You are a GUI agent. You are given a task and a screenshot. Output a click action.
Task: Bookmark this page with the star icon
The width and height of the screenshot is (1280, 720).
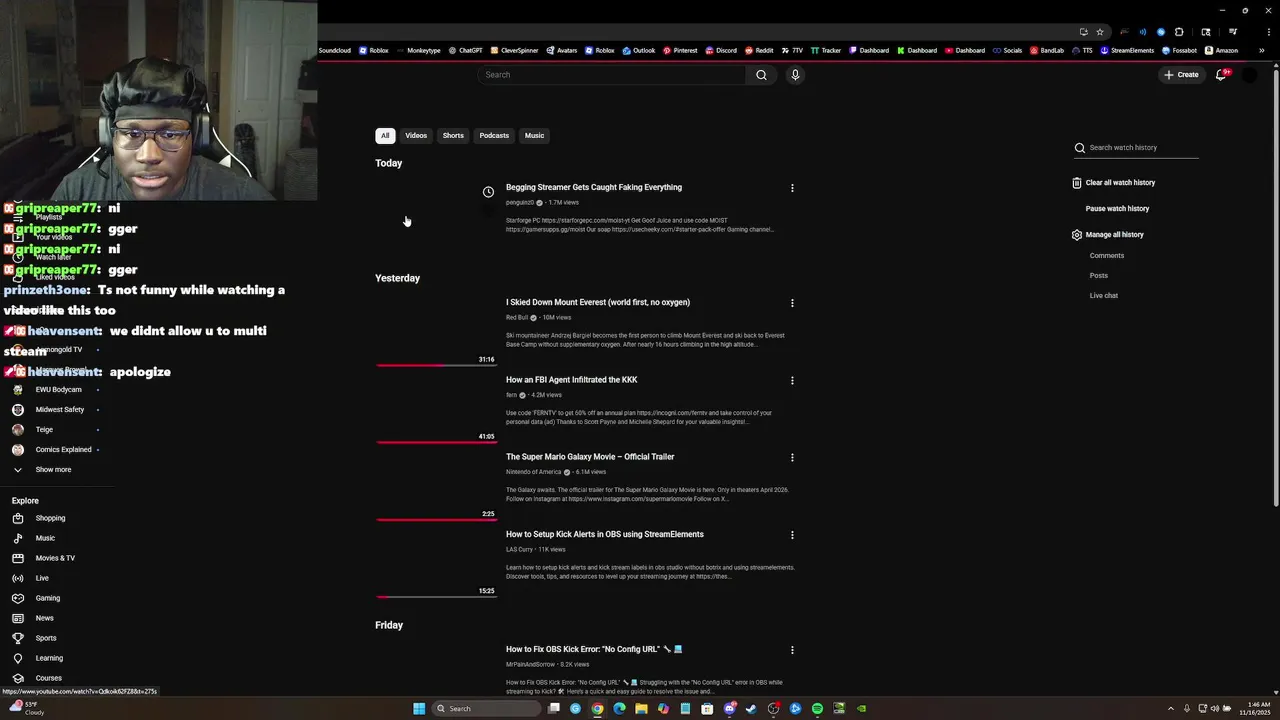point(1100,32)
